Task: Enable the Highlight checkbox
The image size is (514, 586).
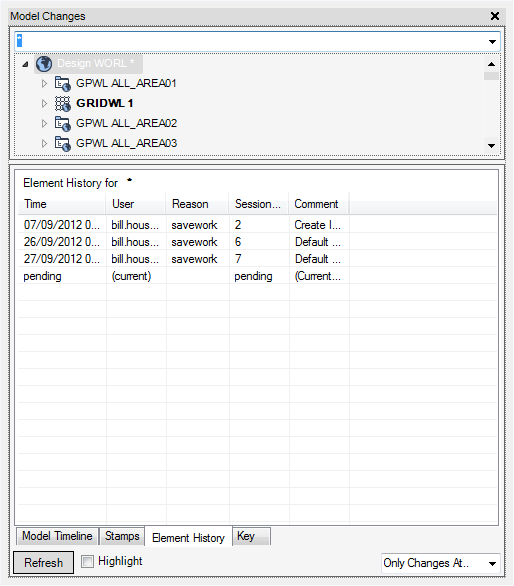Action: pos(87,561)
